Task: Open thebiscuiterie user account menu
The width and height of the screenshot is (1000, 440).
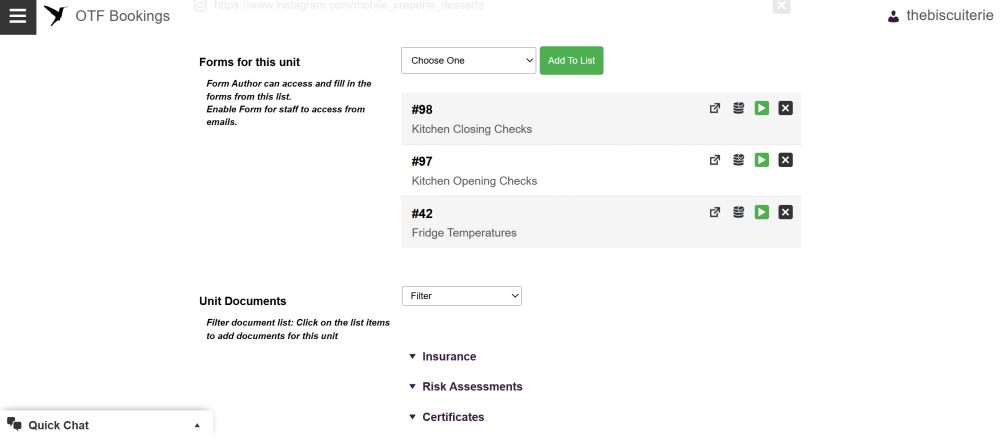Action: (941, 17)
